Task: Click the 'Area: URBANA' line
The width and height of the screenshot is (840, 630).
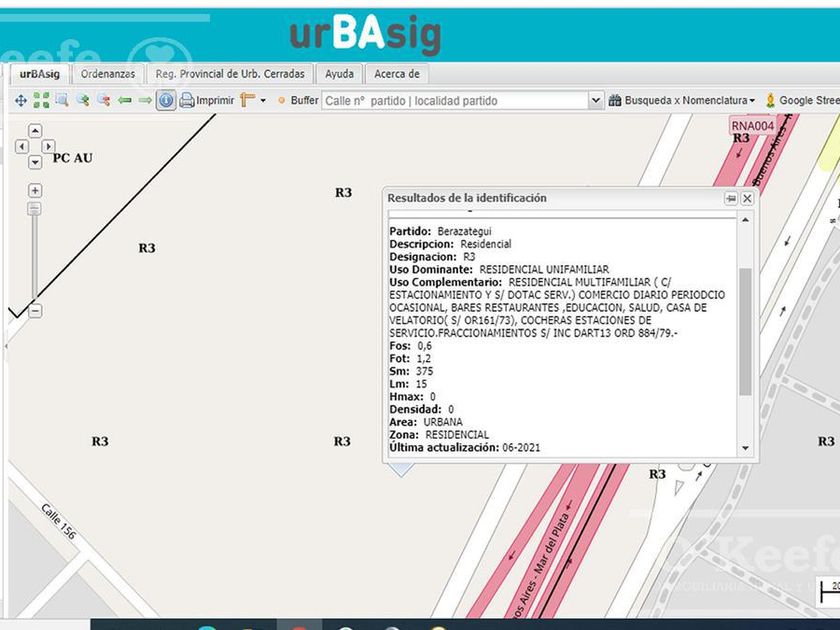Action: point(426,422)
